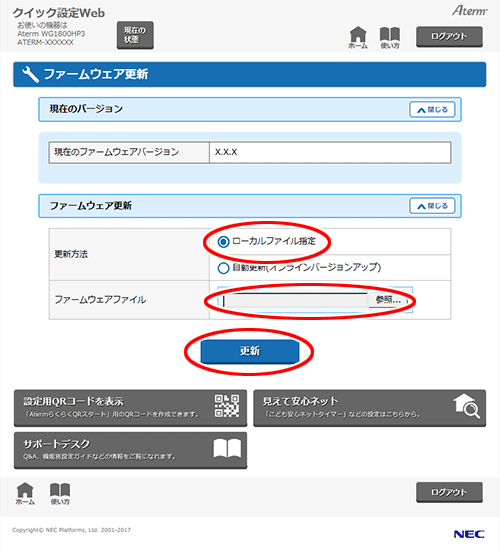Open 設定用QRコードを表示 card
This screenshot has height=551, width=500.
point(130,408)
